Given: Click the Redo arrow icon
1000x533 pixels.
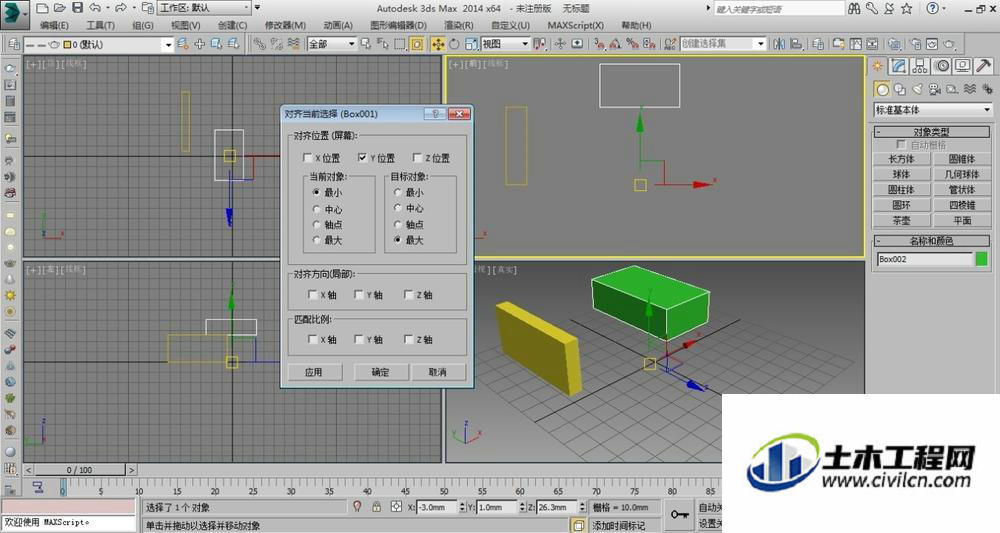Looking at the screenshot, I should click(120, 8).
